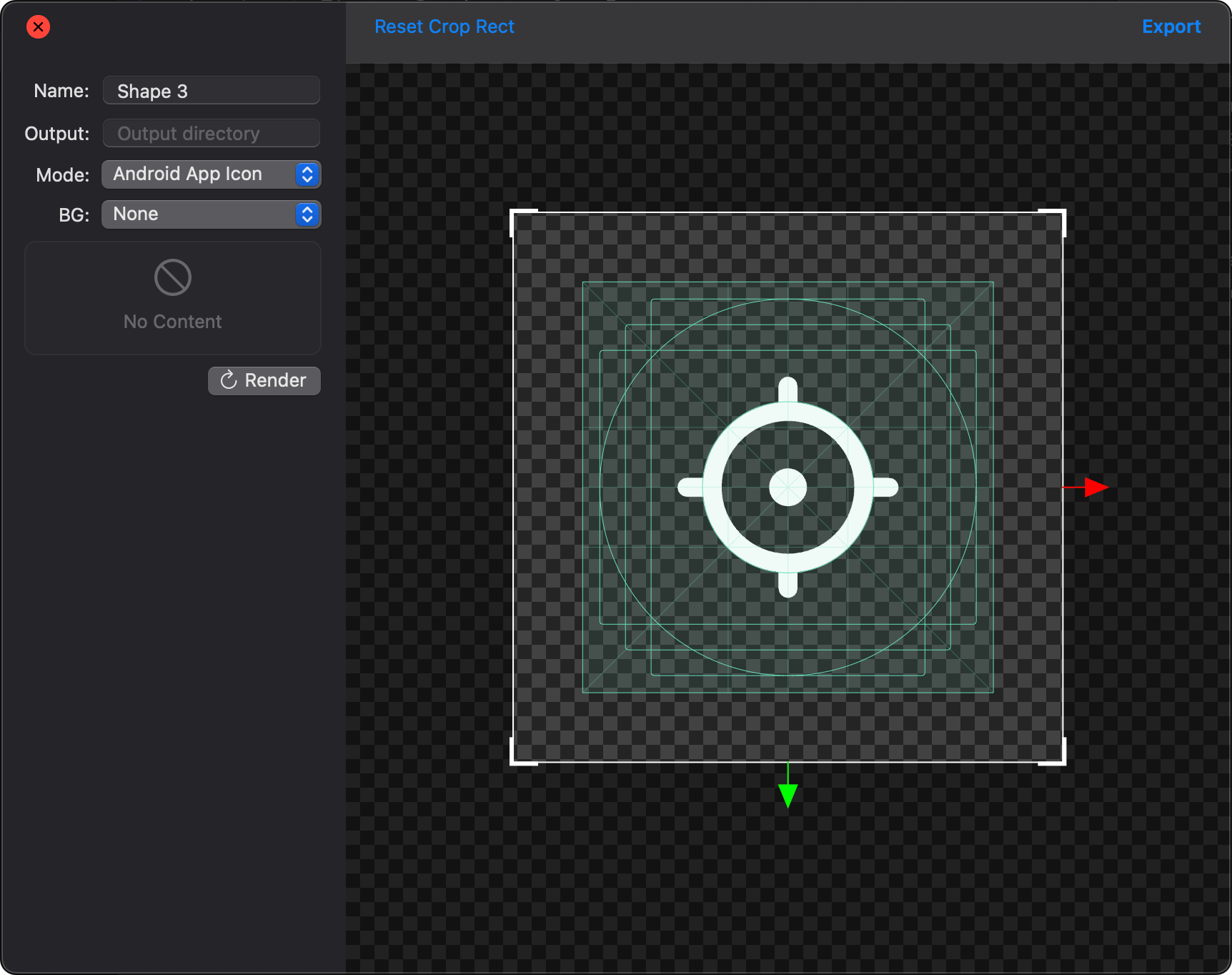Viewport: 1232px width, 975px height.
Task: Click the Name field containing Shape 3
Action: 211,91
